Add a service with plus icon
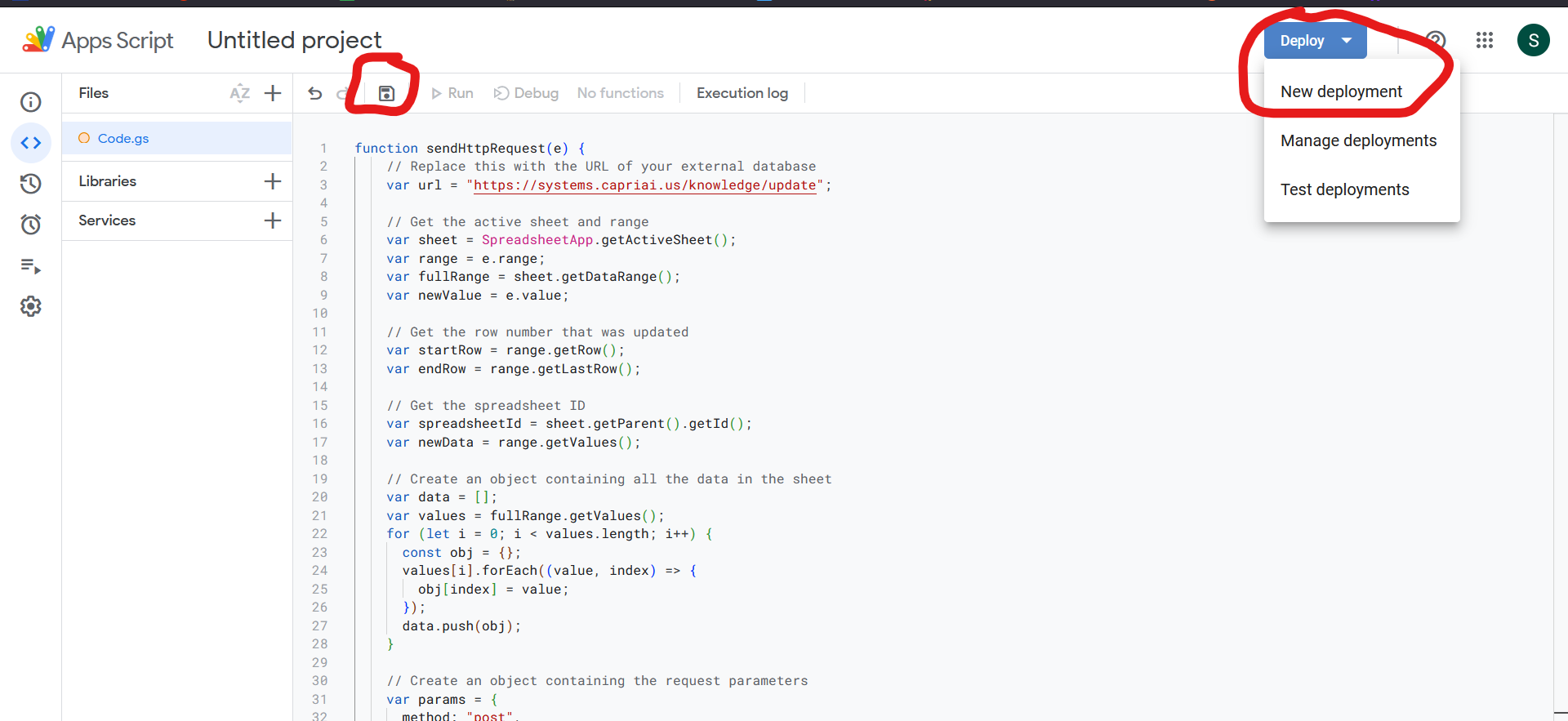 tap(273, 220)
